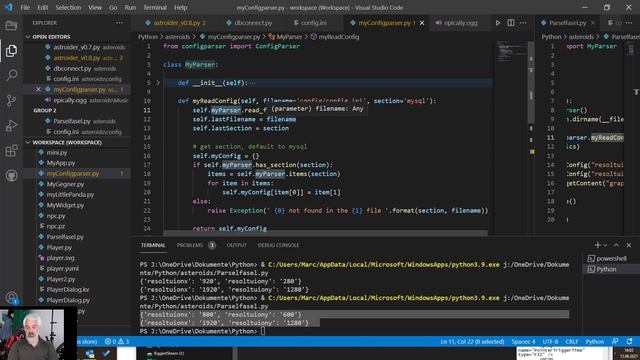Open Explorer Views and More Actions ellipsis
The height and width of the screenshot is (360, 640).
[119, 23]
